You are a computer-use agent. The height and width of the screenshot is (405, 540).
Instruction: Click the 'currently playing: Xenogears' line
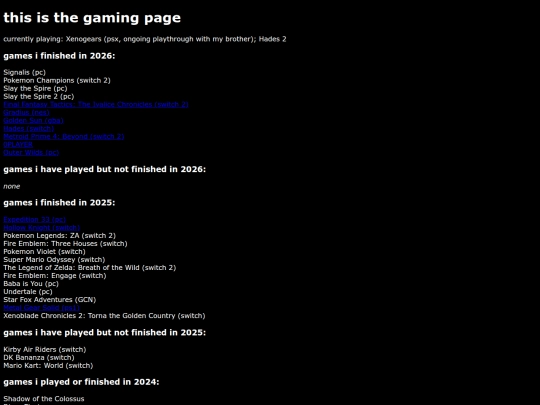click(x=145, y=39)
